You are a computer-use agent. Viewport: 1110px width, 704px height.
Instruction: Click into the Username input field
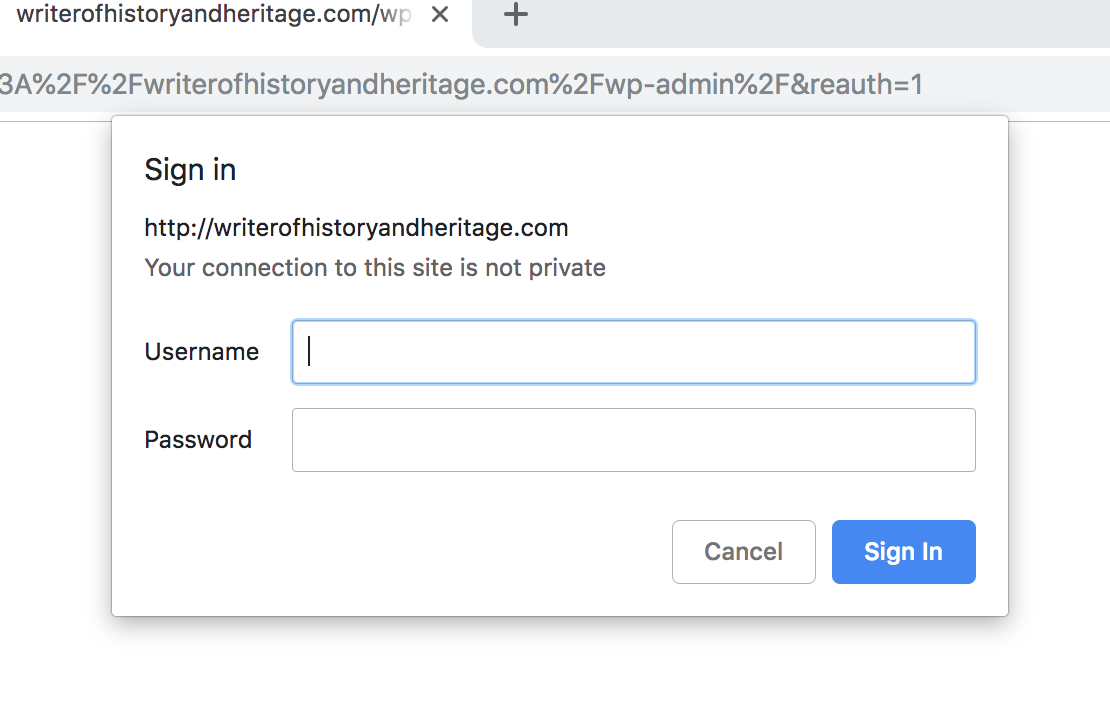coord(634,352)
